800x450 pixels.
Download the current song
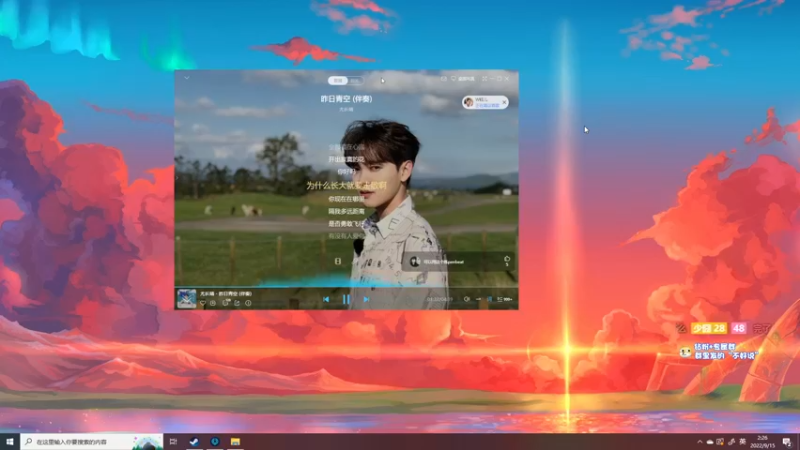[213, 303]
